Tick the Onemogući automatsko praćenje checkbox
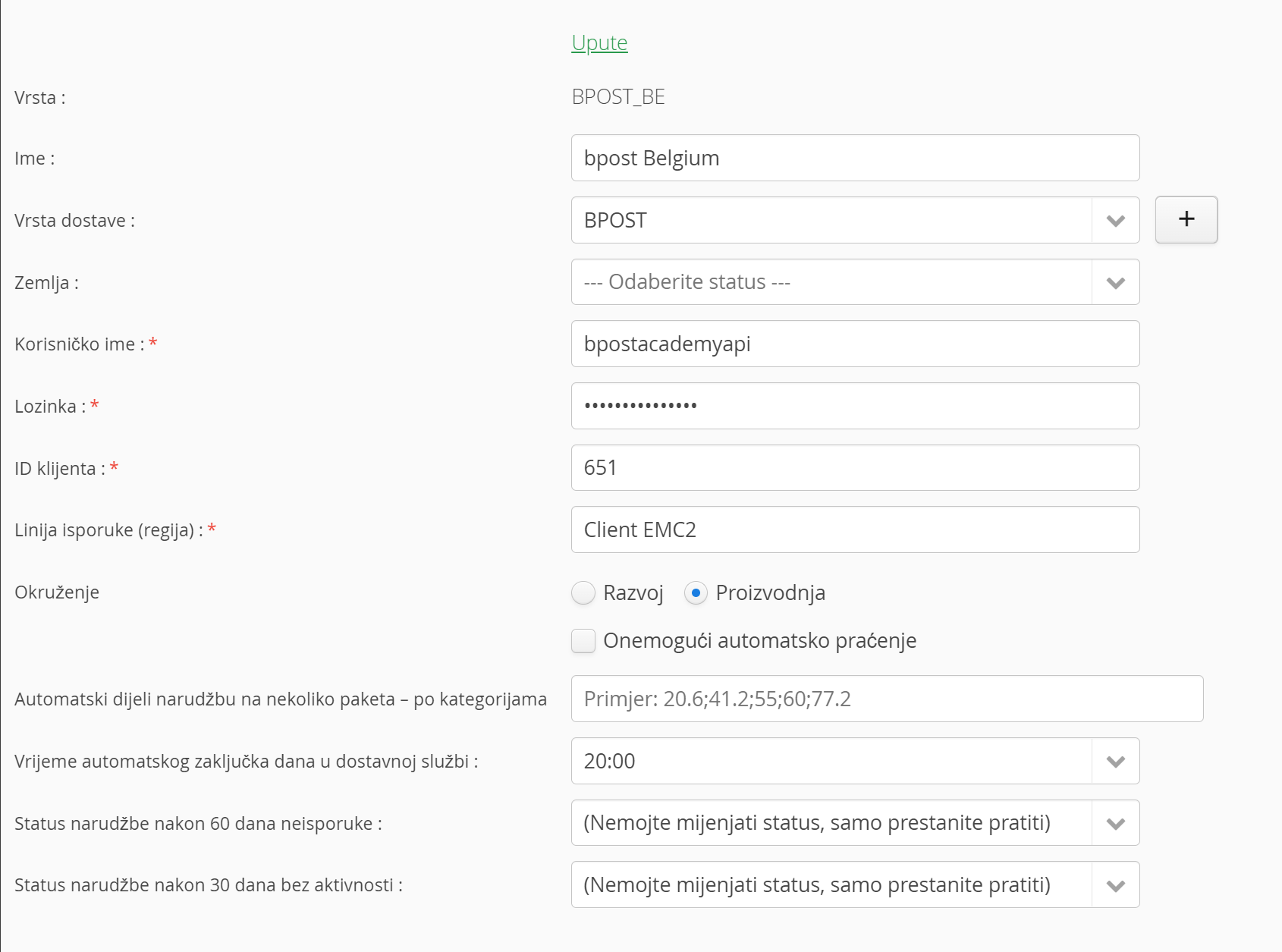Image resolution: width=1282 pixels, height=952 pixels. (x=583, y=641)
